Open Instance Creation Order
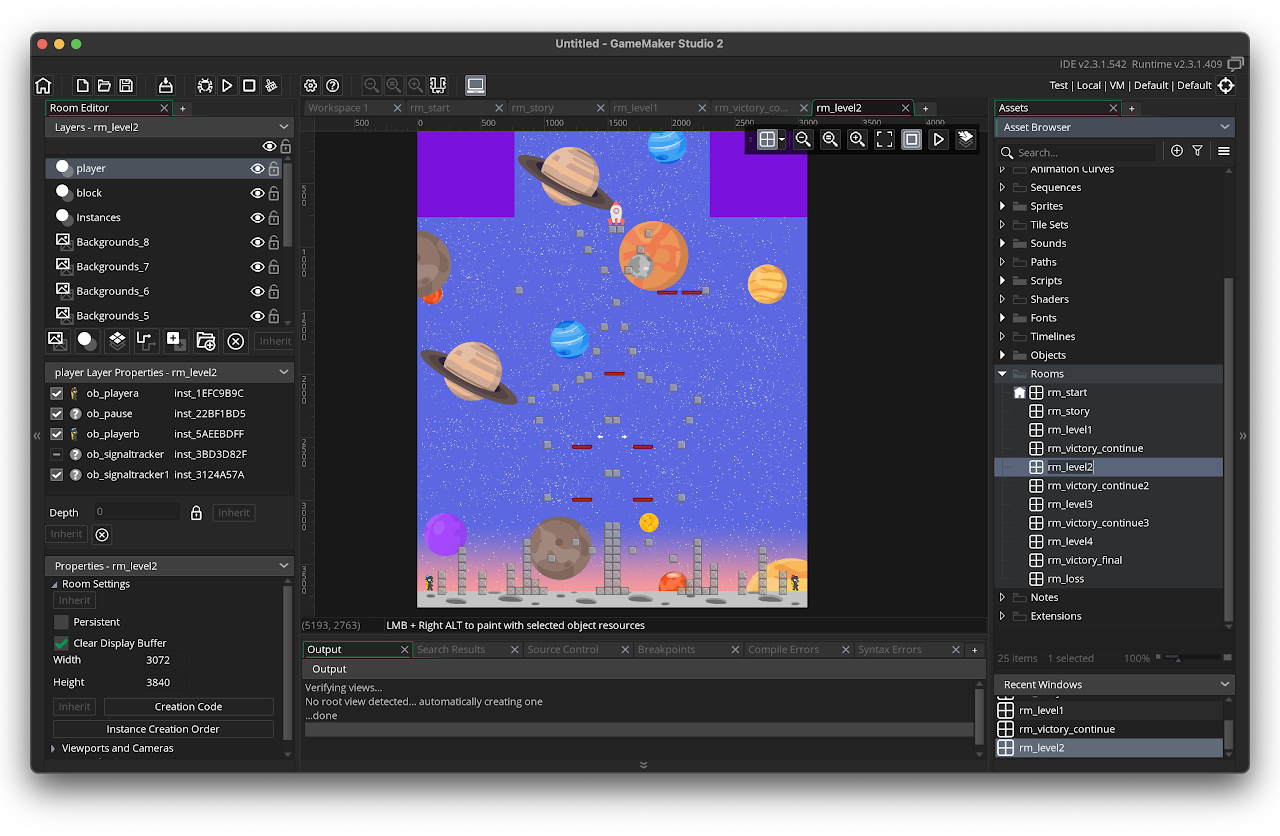The image size is (1280, 836). point(163,729)
